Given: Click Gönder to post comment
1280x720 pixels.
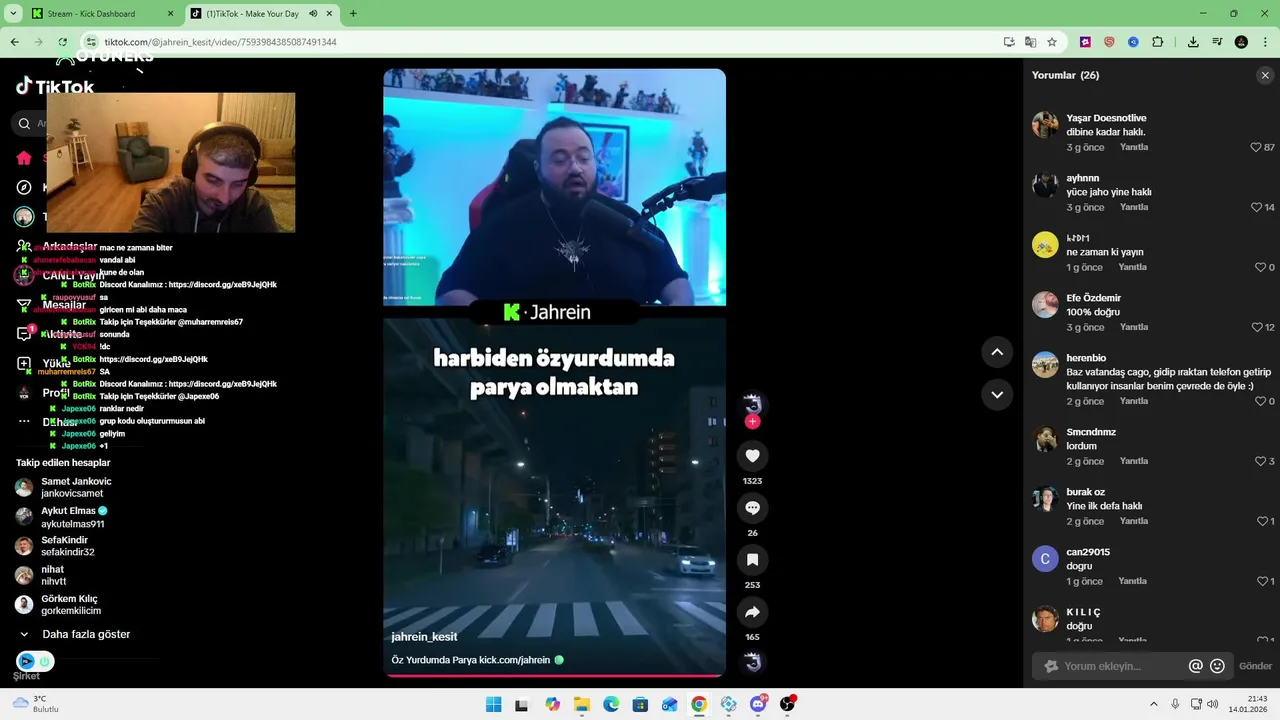Looking at the screenshot, I should pos(1255,666).
